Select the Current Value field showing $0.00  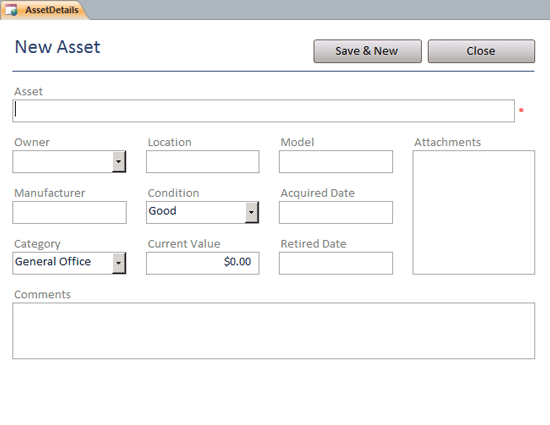[x=203, y=263]
